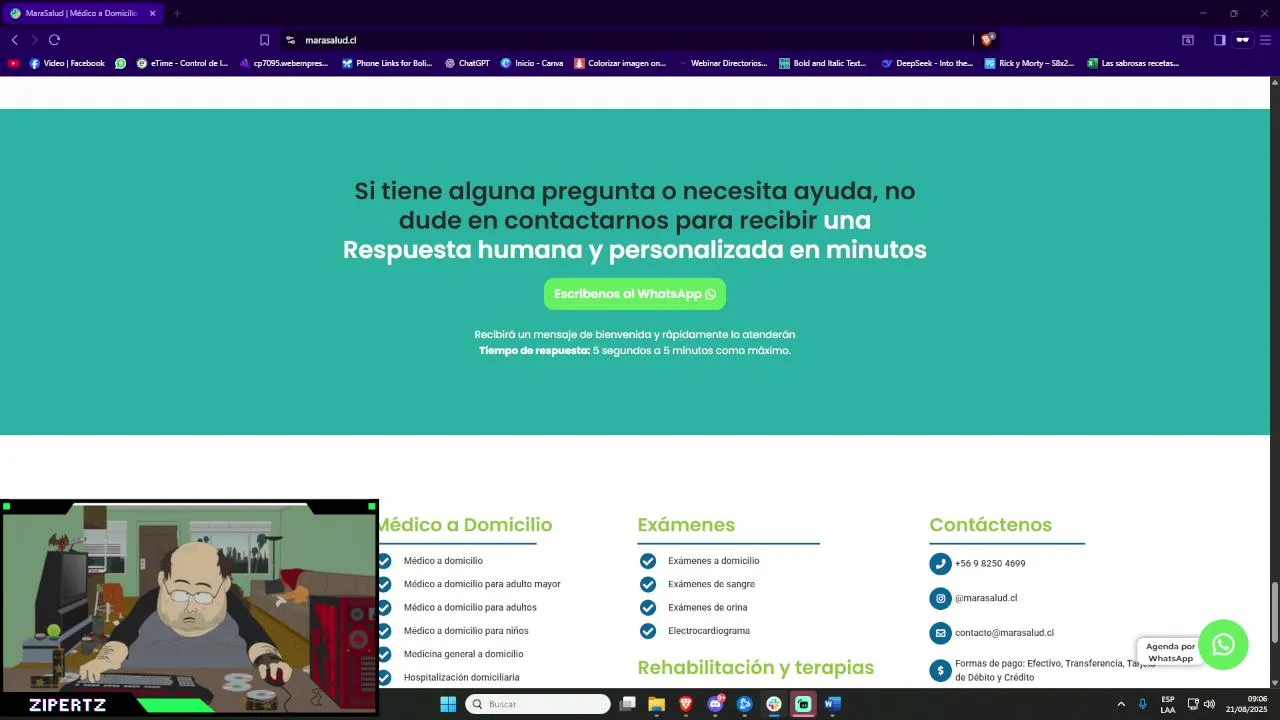Open the Médico a domicilio link

point(443,561)
